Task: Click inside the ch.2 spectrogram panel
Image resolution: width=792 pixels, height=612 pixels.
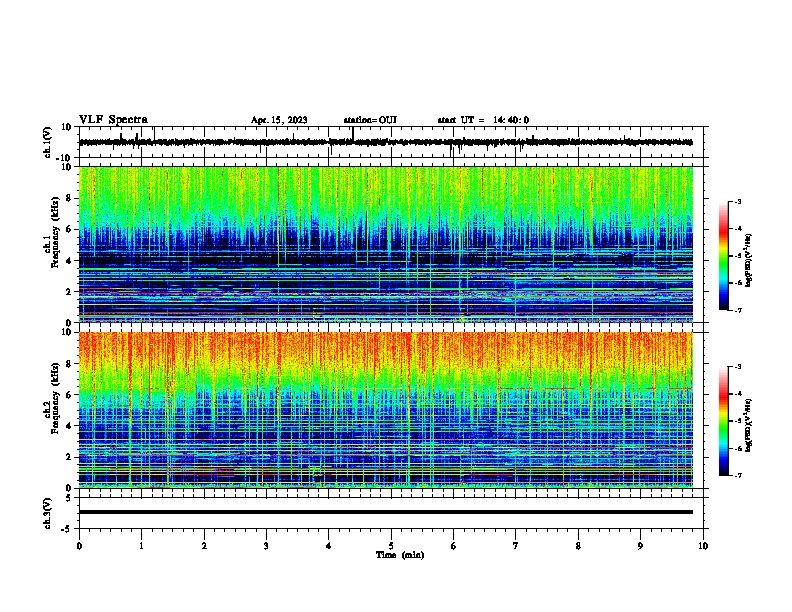Action: [x=386, y=410]
